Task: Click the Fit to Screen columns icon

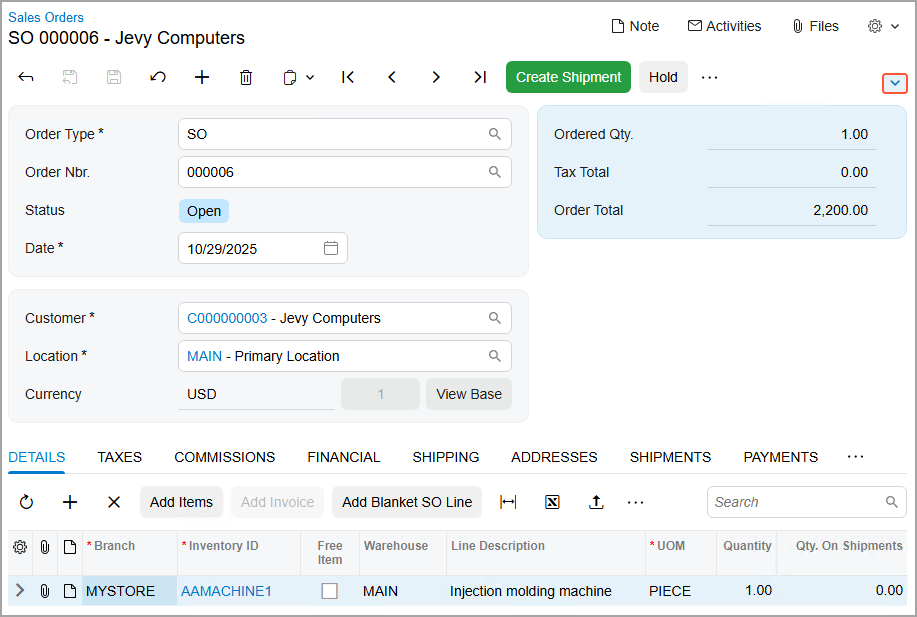Action: tap(508, 502)
